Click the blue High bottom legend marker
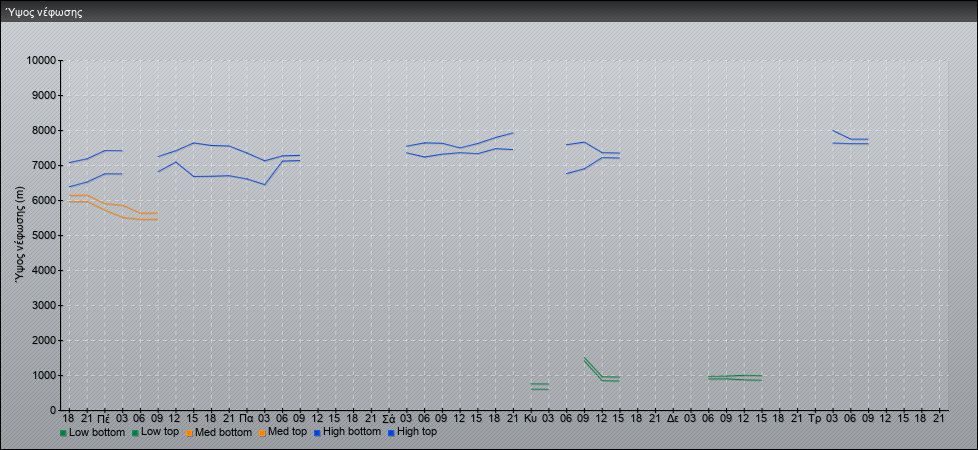Image resolution: width=978 pixels, height=450 pixels. coord(315,433)
